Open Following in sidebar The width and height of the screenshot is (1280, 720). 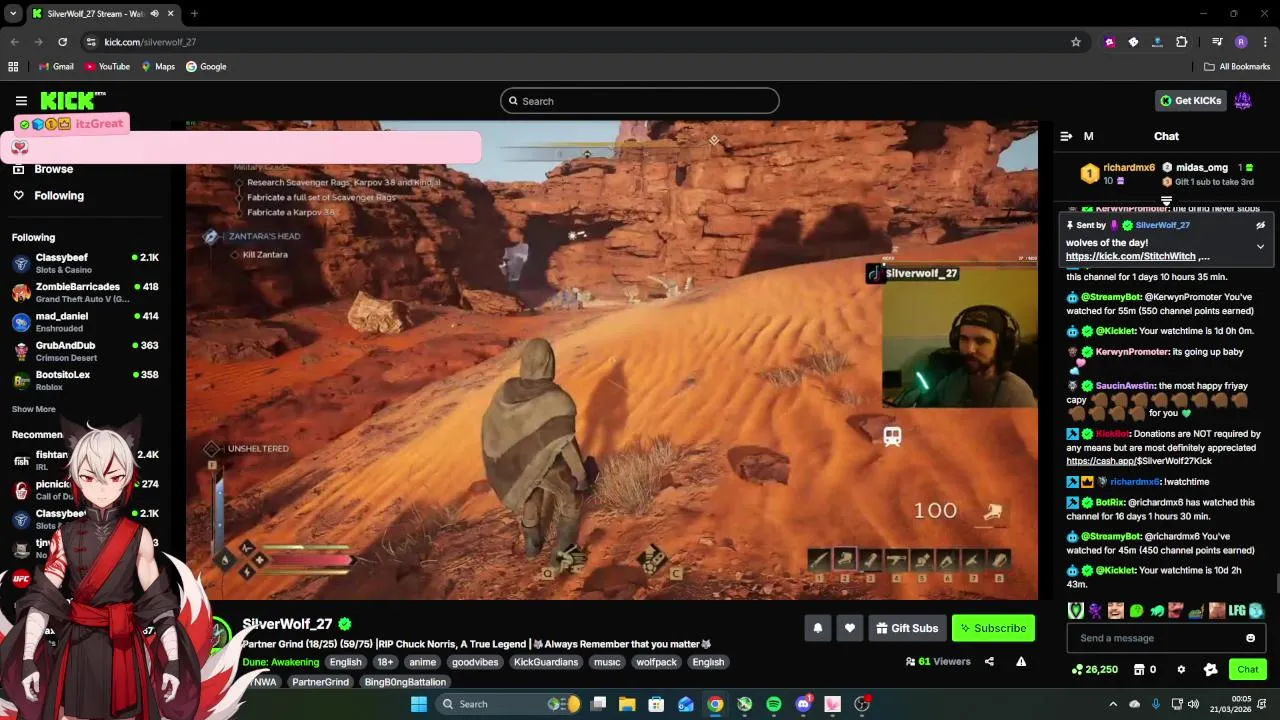pyautogui.click(x=58, y=196)
